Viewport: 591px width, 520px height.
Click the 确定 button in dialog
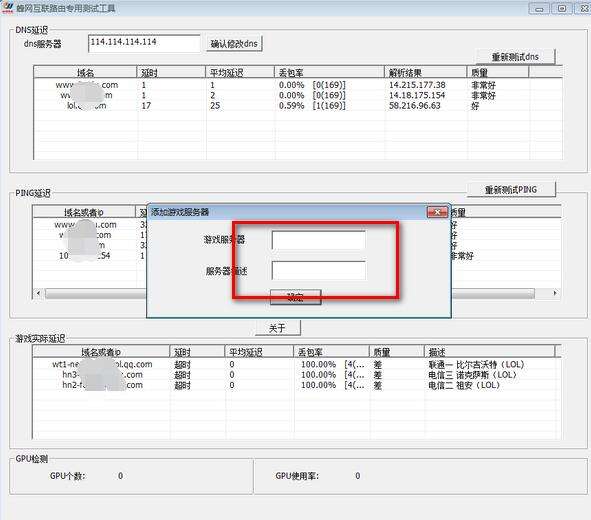coord(296,297)
